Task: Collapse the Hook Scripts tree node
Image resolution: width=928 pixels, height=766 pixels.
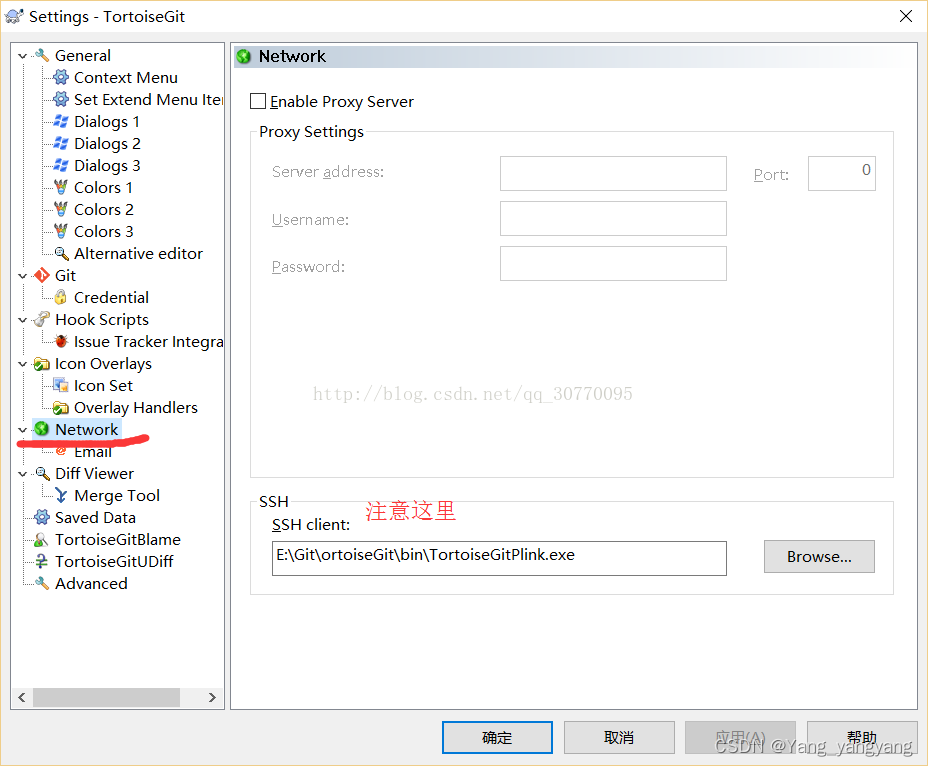Action: click(x=22, y=320)
